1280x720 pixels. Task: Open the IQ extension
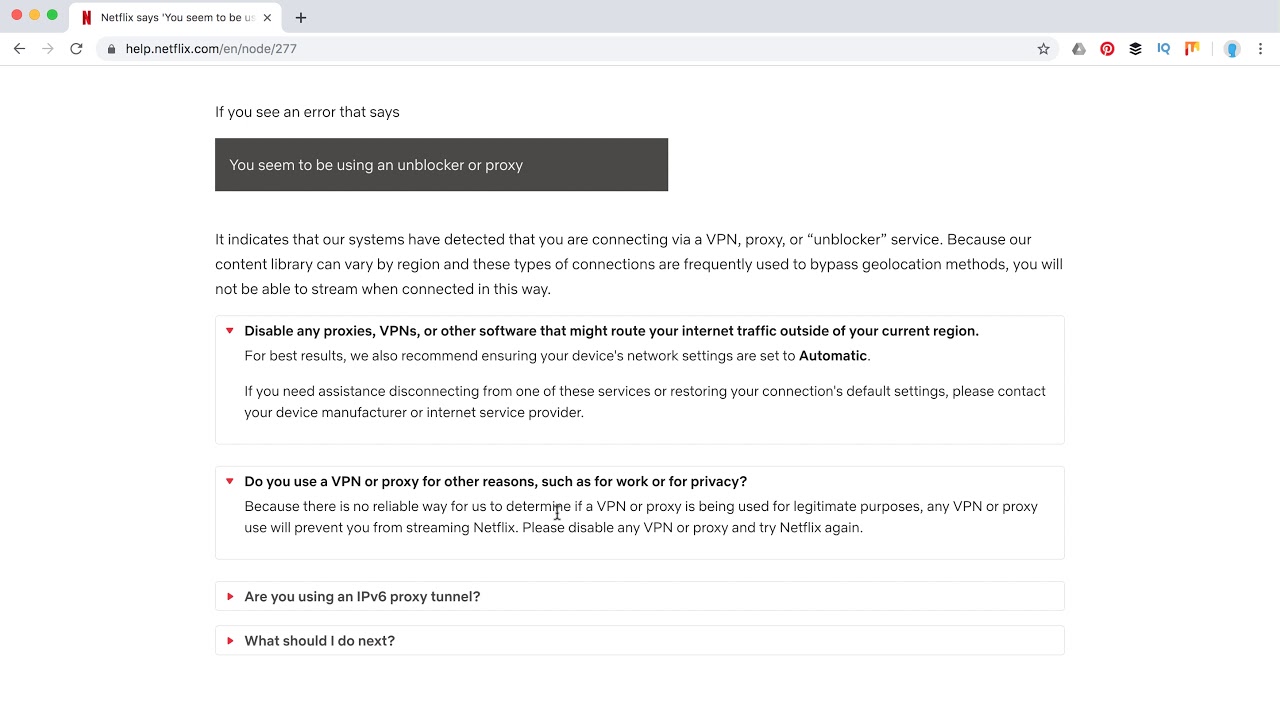tap(1163, 49)
